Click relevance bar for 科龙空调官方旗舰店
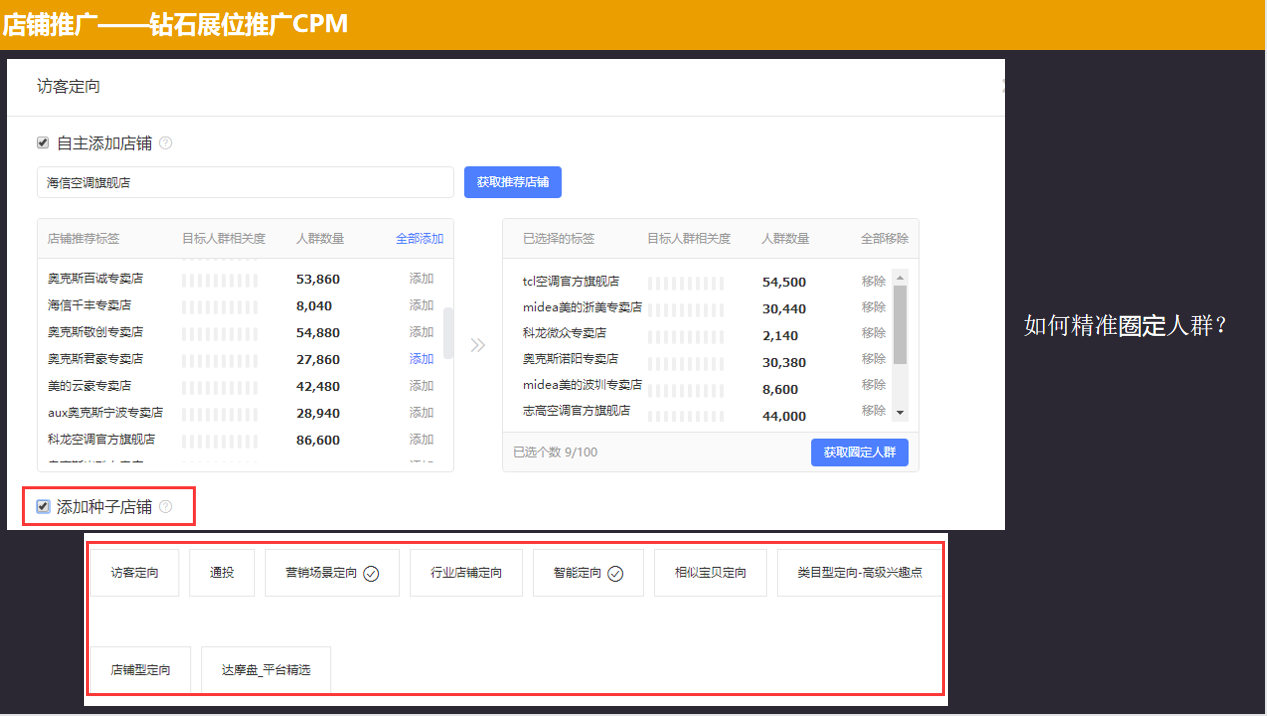Screen dimensions: 1267x716 pos(219,440)
